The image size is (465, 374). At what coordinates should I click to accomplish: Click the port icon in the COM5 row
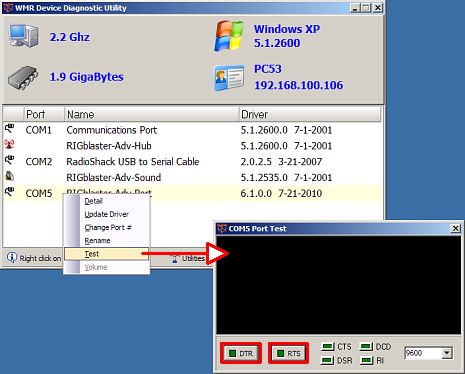[10, 192]
